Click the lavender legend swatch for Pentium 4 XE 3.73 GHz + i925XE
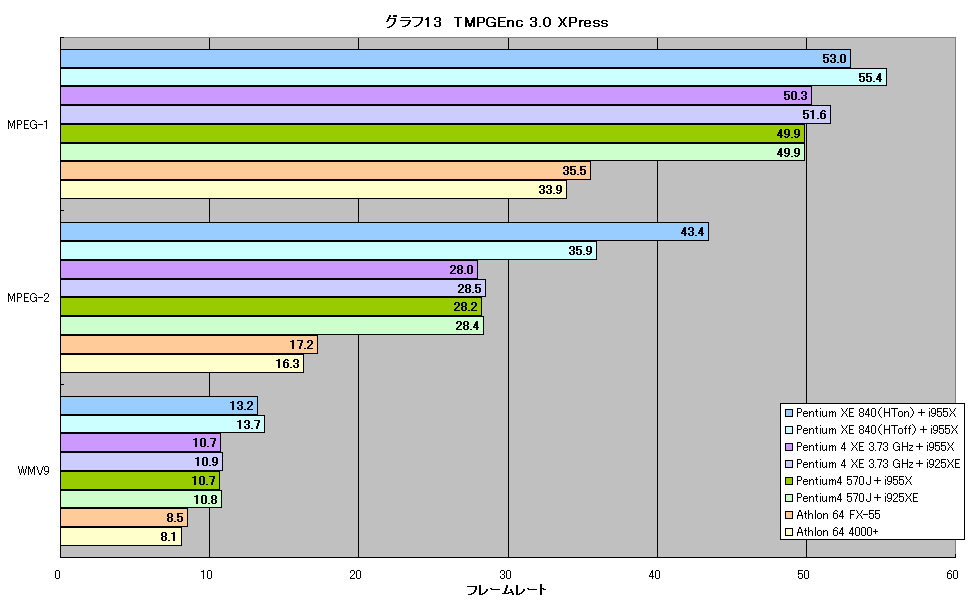This screenshot has width=970, height=604. click(789, 464)
